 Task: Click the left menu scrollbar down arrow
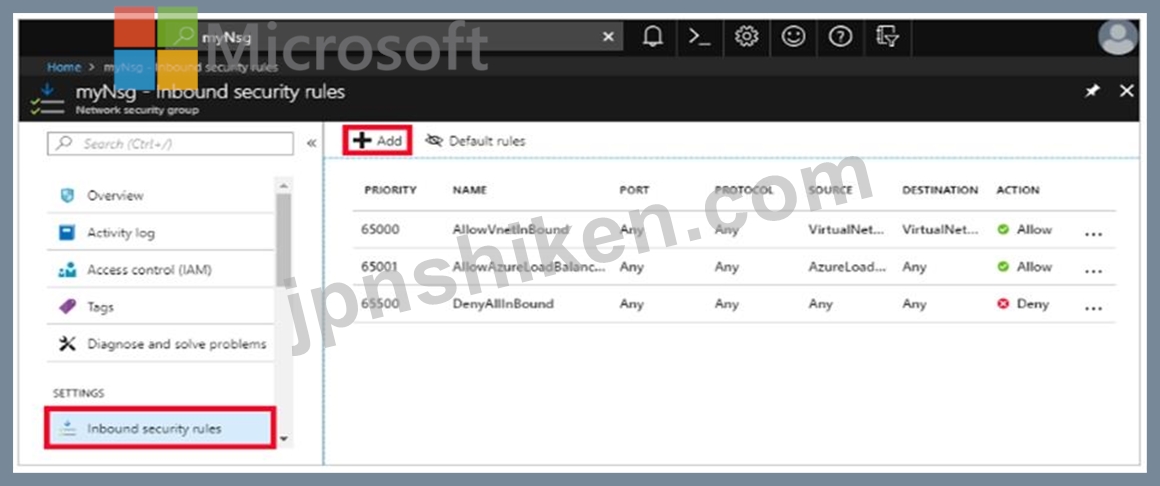284,439
